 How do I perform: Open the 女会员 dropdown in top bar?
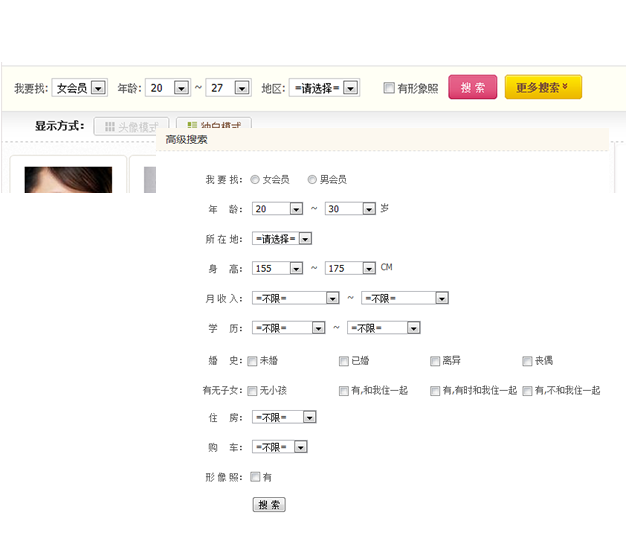[79, 88]
